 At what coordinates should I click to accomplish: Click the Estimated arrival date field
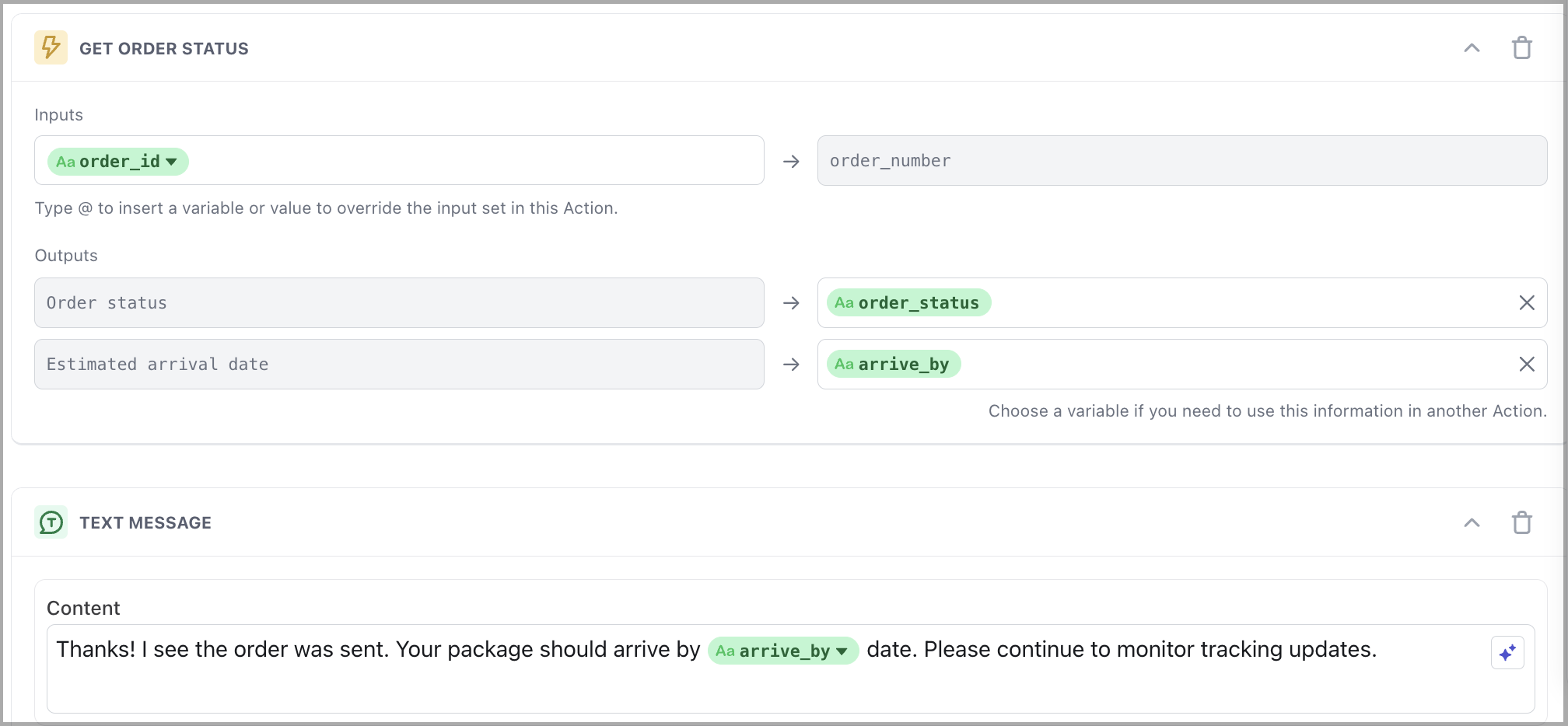(x=398, y=365)
